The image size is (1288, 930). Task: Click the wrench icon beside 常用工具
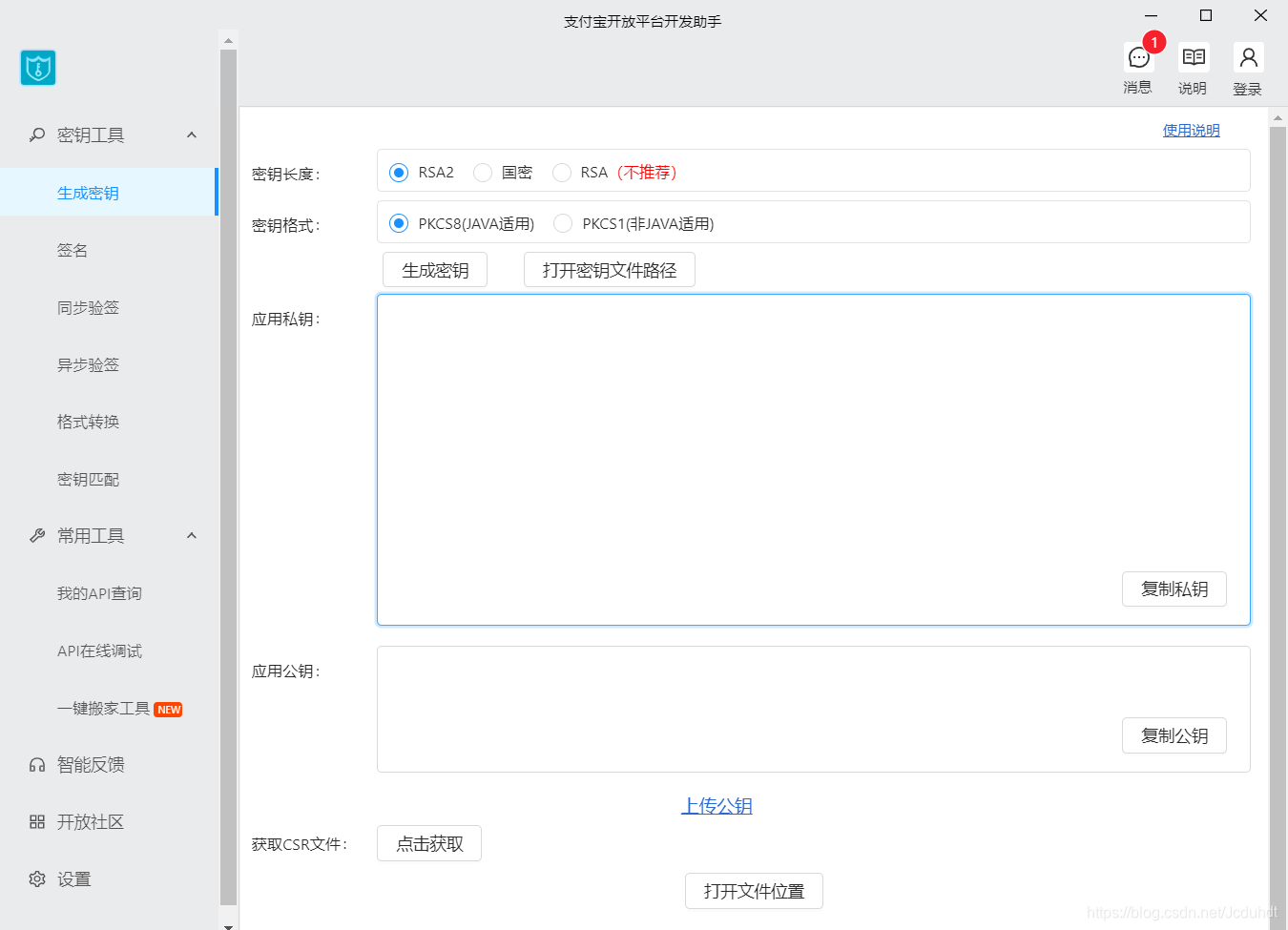coord(37,535)
